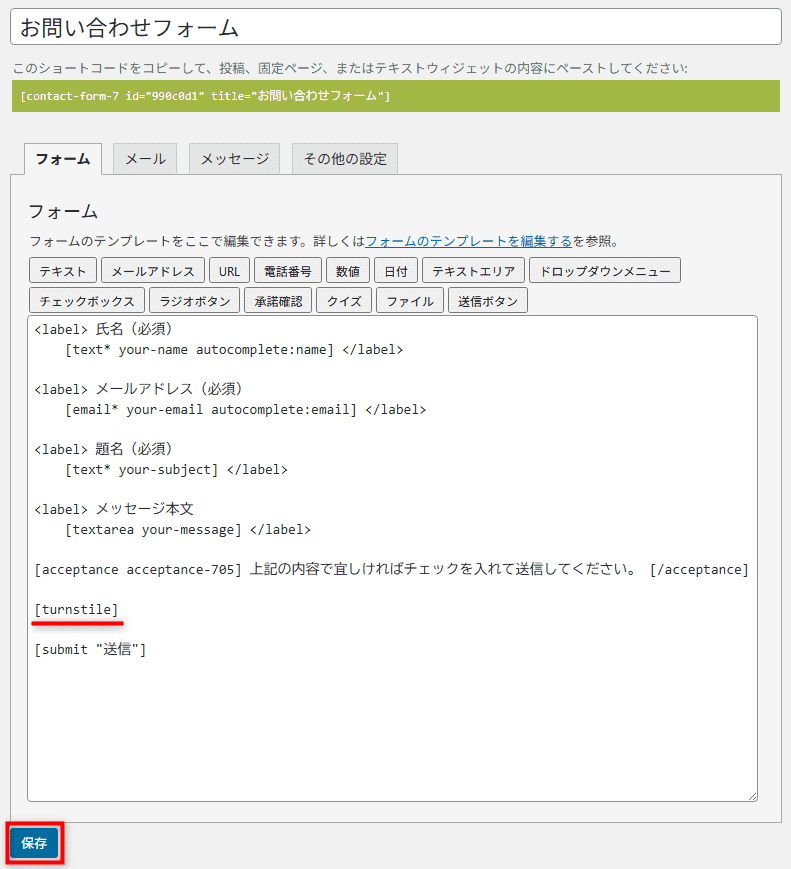
Task: Add a テキストエリア tag
Action: tap(473, 271)
